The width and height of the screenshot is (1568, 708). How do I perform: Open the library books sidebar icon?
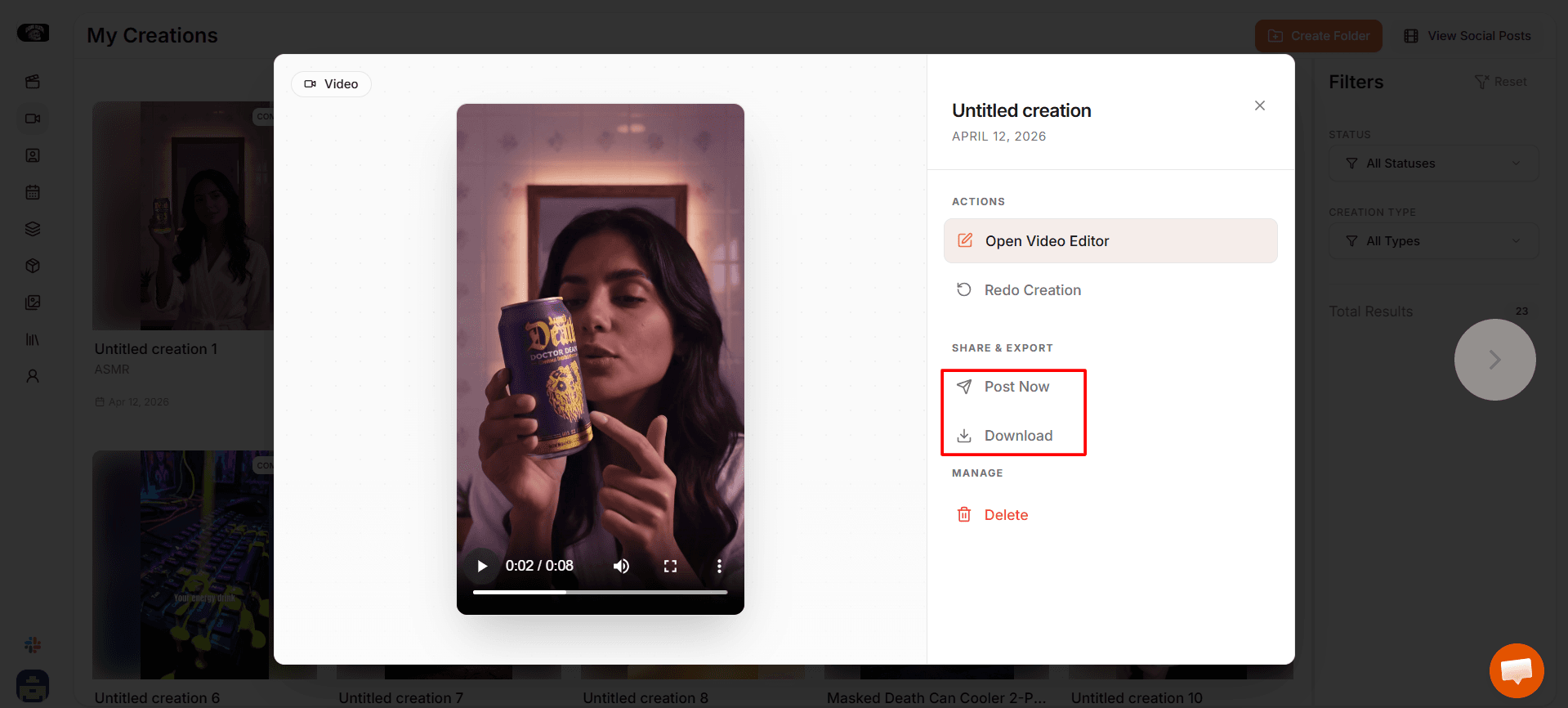[33, 339]
